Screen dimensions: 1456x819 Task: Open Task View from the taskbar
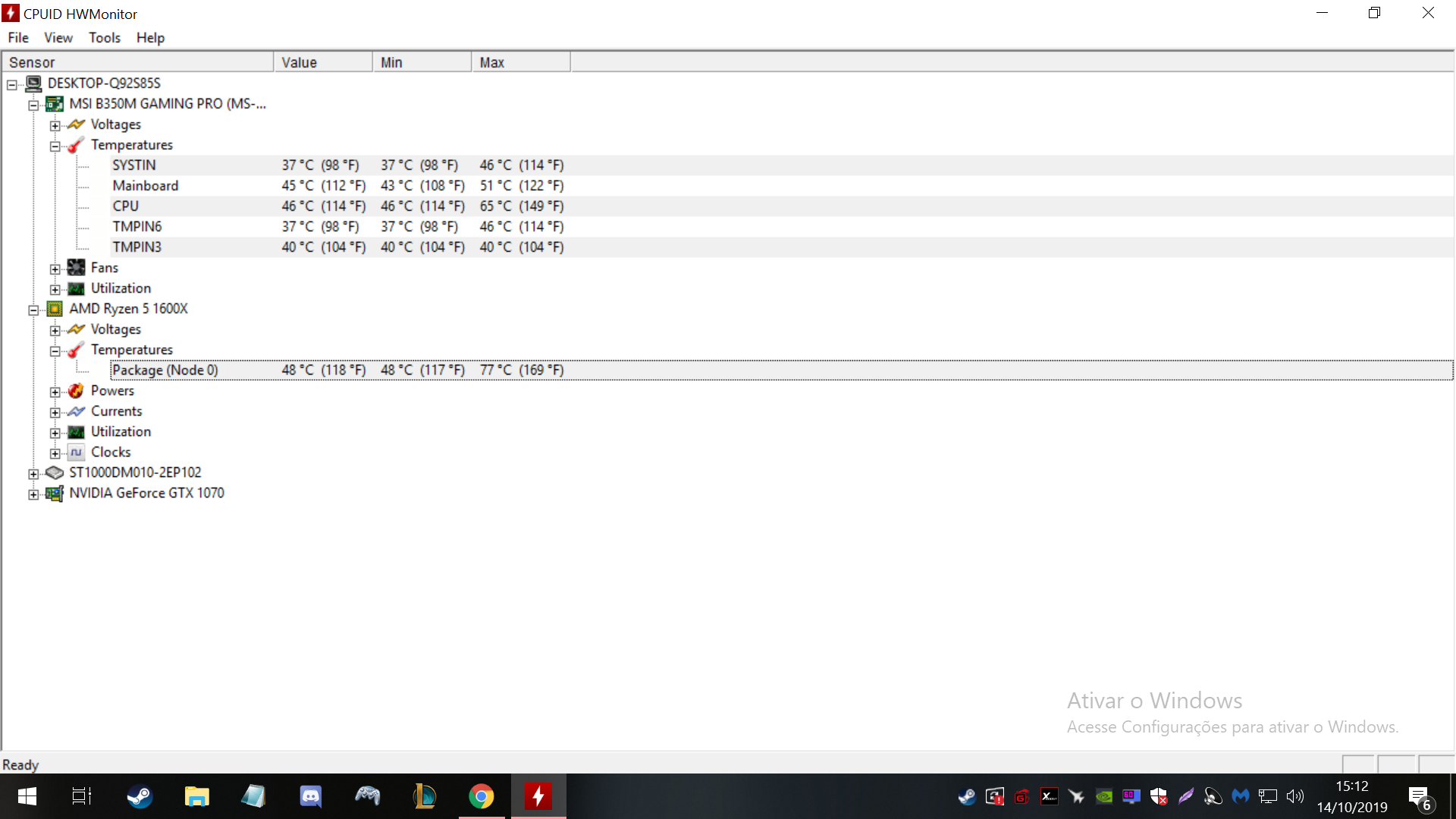tap(81, 796)
